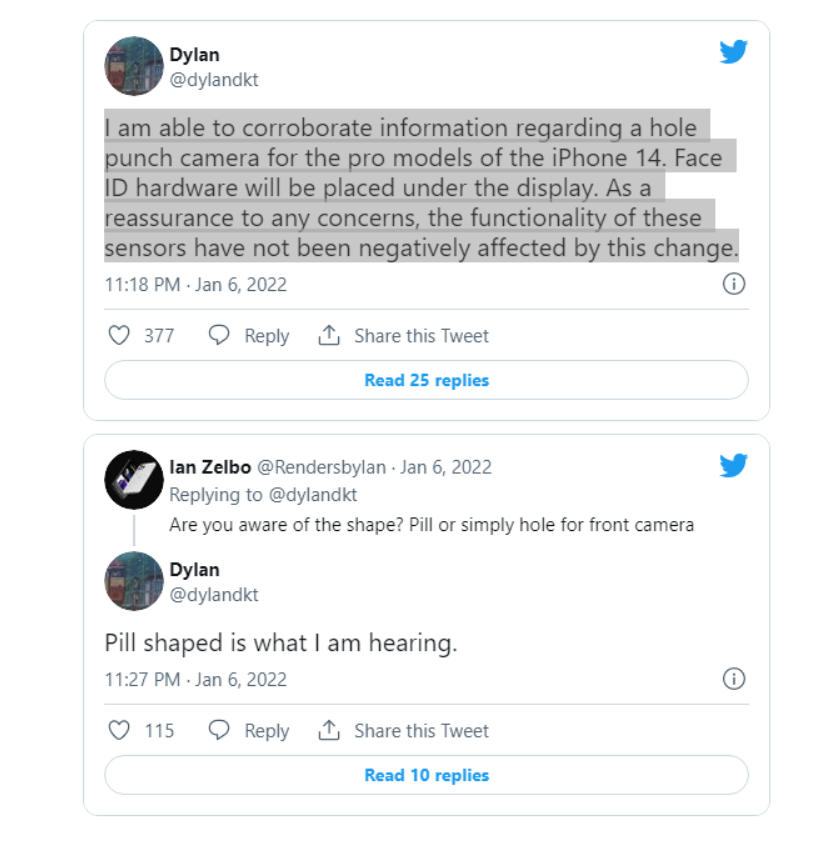Click the share icon under the pill-shaped tweet
Image resolution: width=836 pixels, height=848 pixels.
[x=329, y=731]
